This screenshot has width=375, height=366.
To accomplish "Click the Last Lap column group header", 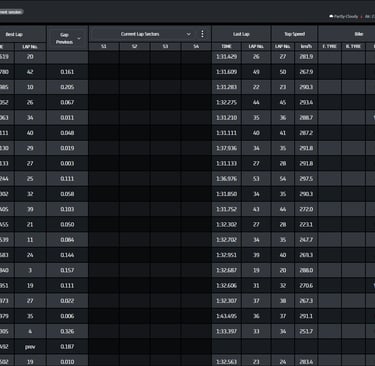I will tap(241, 34).
